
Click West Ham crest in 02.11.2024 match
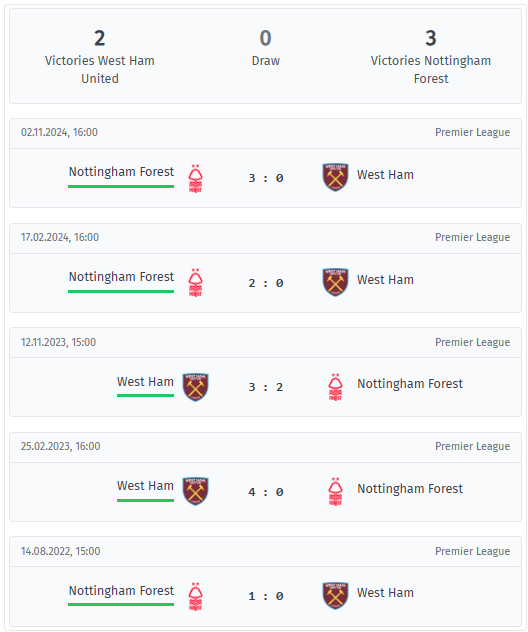(x=335, y=177)
